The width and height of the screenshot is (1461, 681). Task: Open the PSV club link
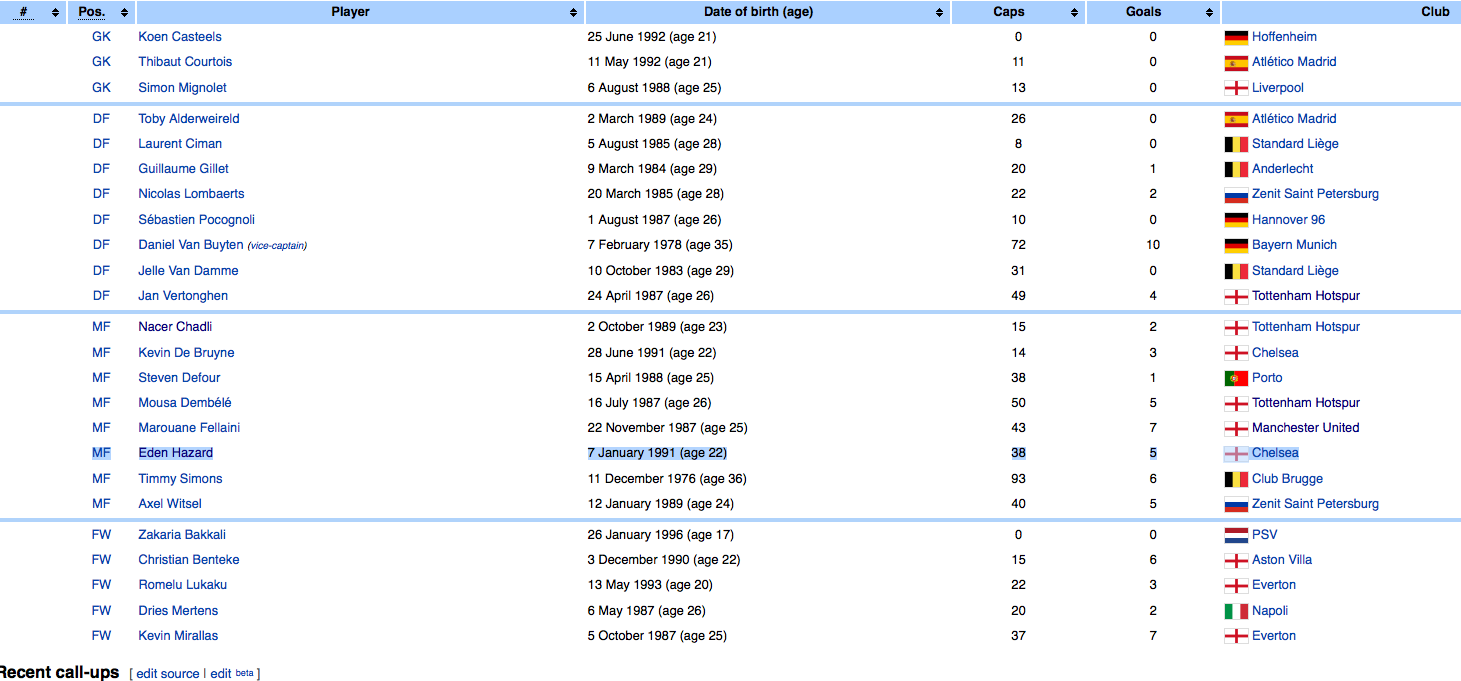(1265, 535)
